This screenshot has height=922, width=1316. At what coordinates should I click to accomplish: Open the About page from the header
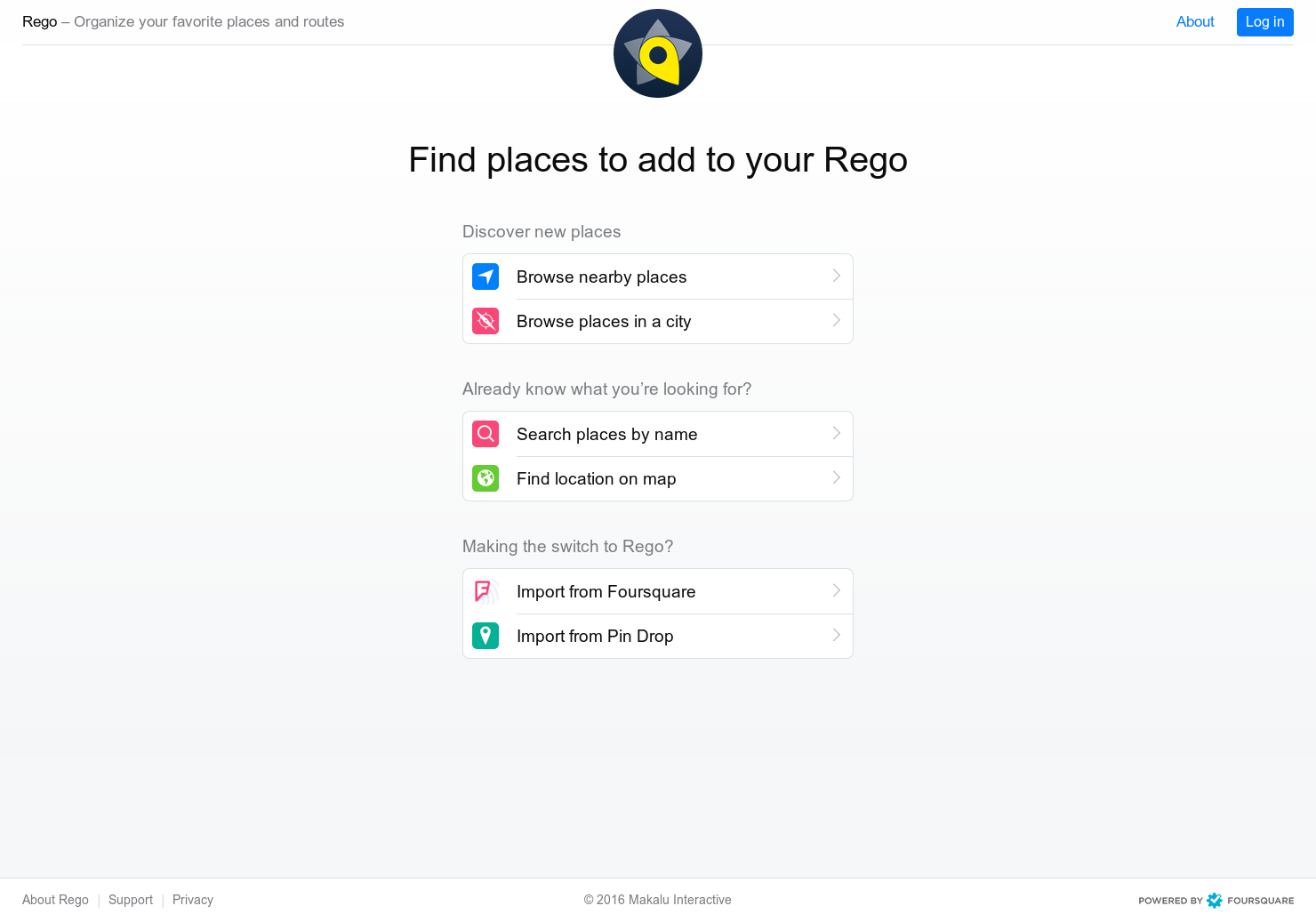(1195, 21)
